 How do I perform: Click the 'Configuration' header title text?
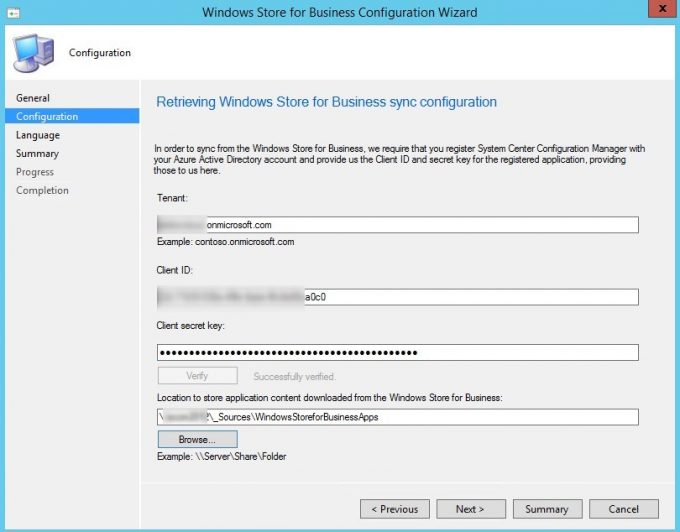coord(100,53)
